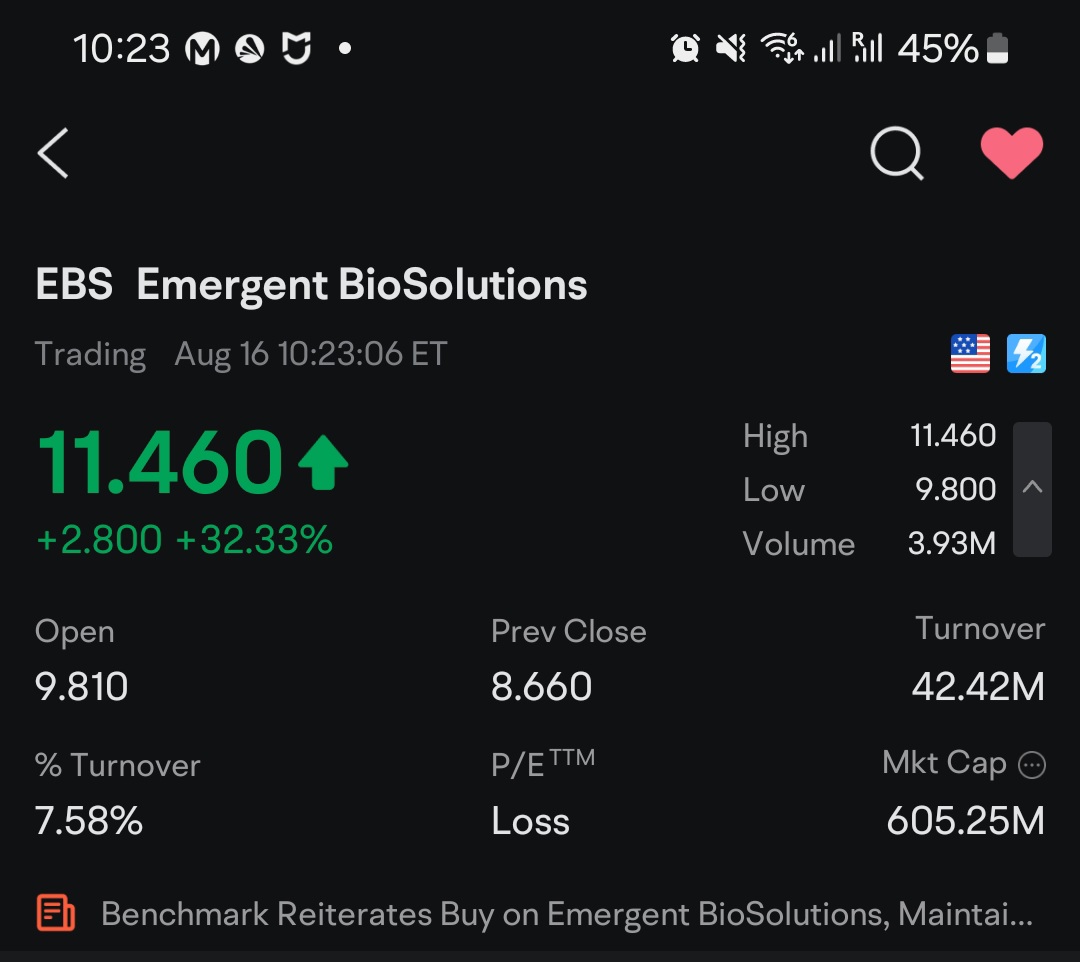
Task: Toggle the favorite heart icon
Action: pyautogui.click(x=1011, y=153)
